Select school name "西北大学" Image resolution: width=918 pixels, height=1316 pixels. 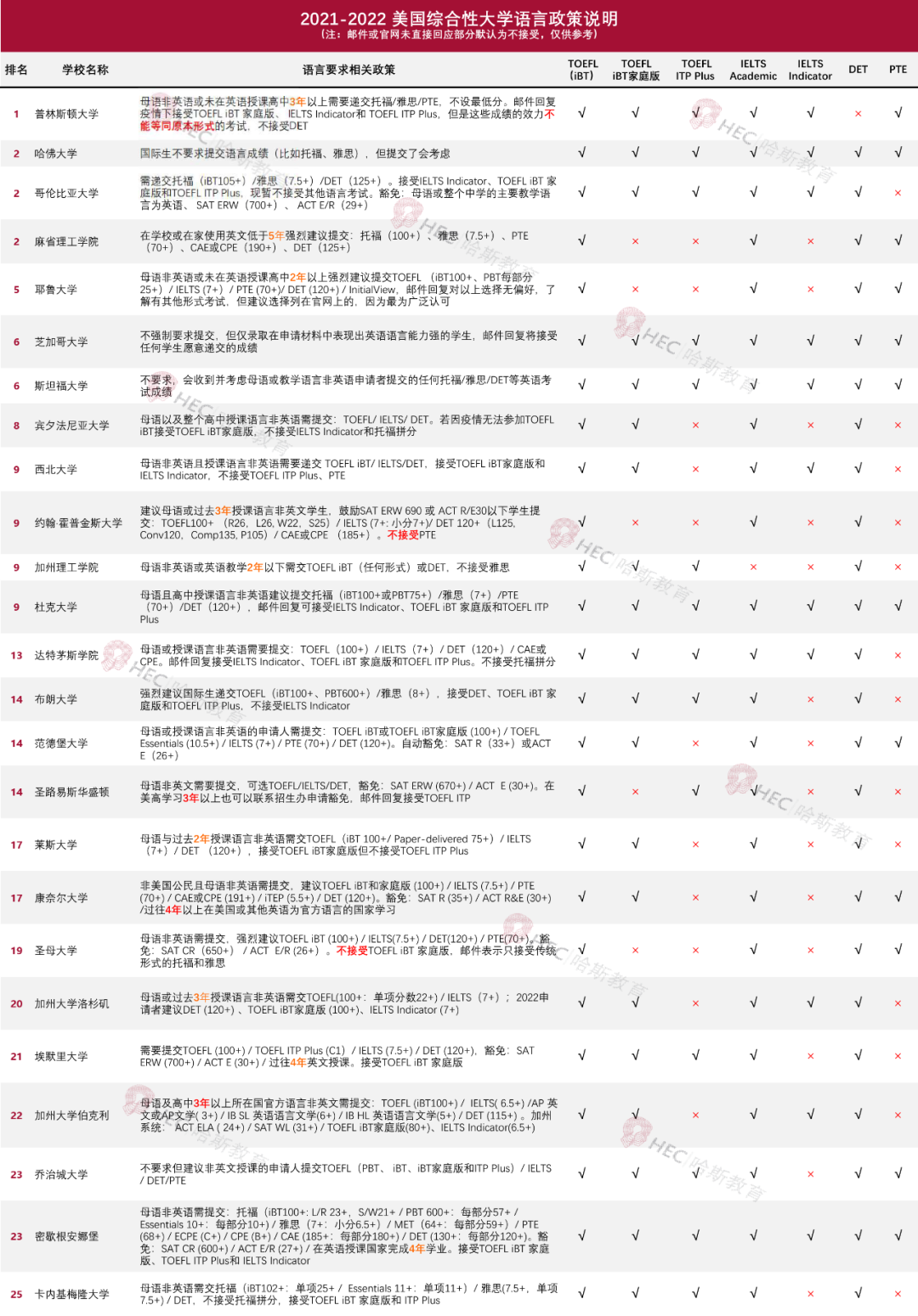[55, 469]
